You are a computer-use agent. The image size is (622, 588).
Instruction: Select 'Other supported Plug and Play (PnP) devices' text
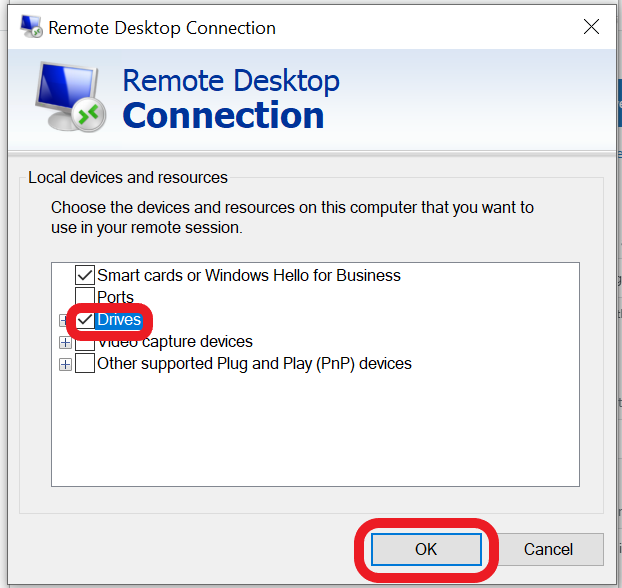pos(254,364)
